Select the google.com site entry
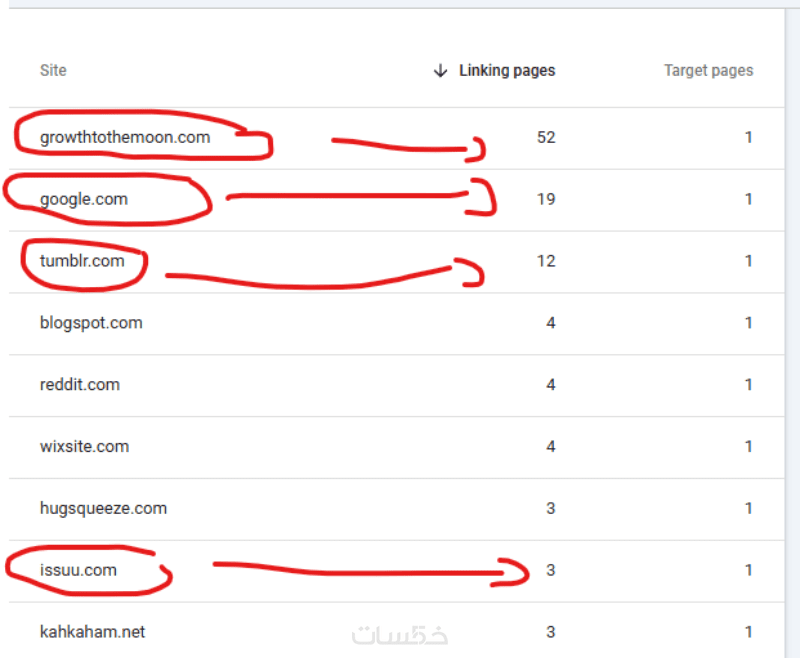 [84, 200]
